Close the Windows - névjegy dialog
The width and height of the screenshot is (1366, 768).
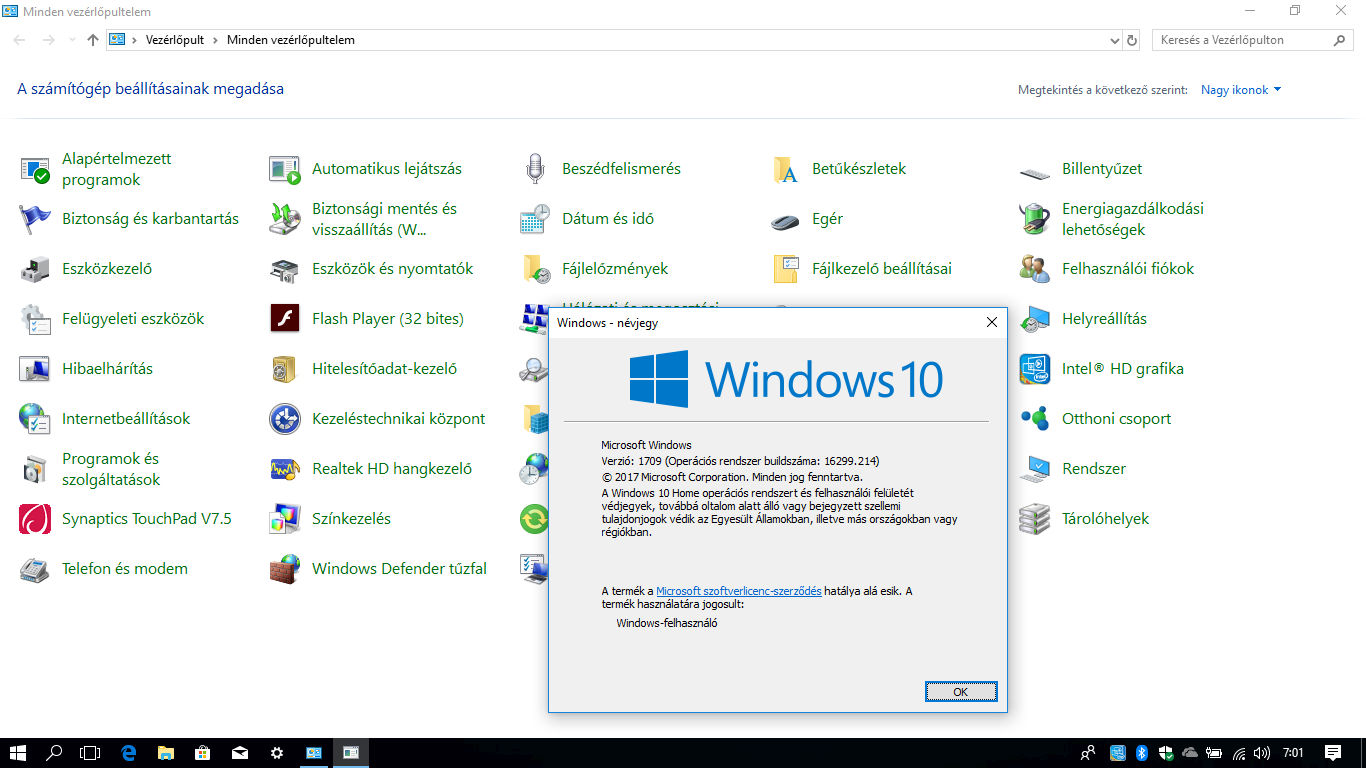(991, 322)
